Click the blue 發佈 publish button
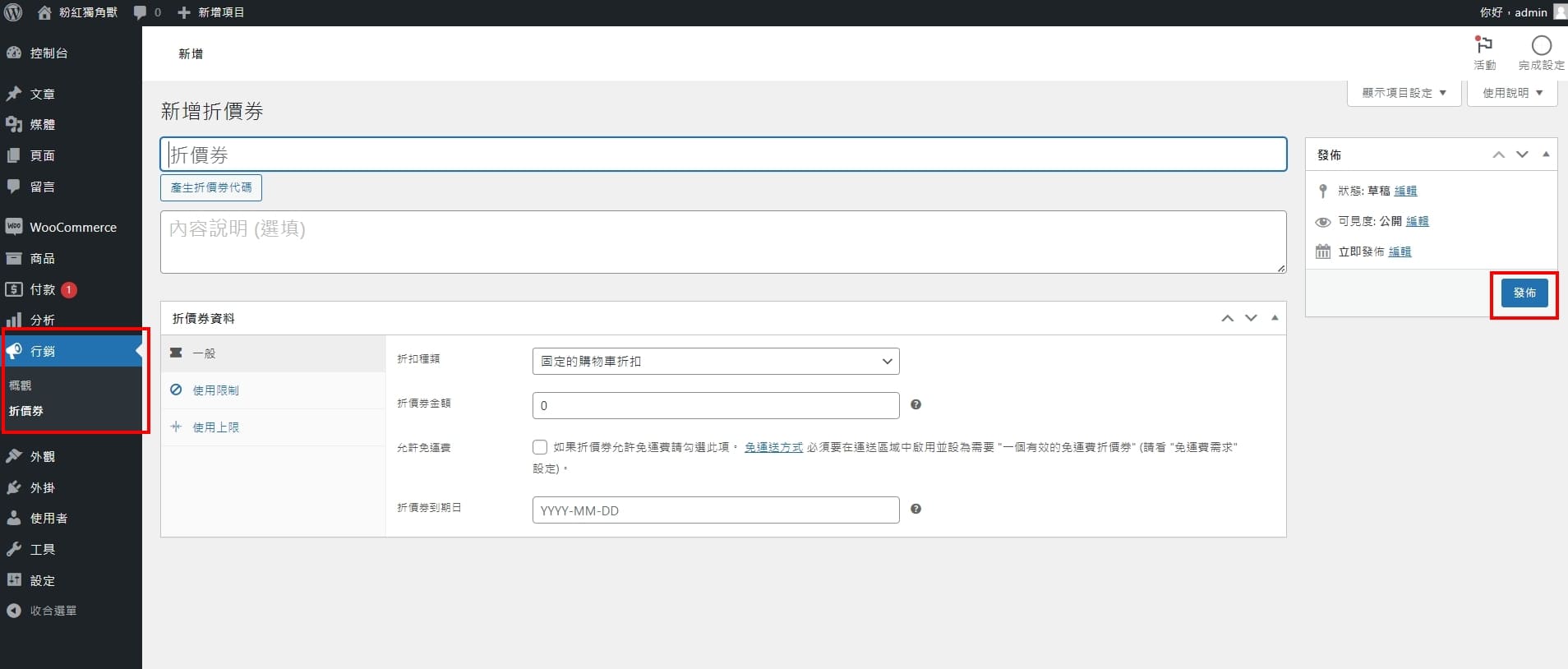1568x669 pixels. (x=1524, y=293)
